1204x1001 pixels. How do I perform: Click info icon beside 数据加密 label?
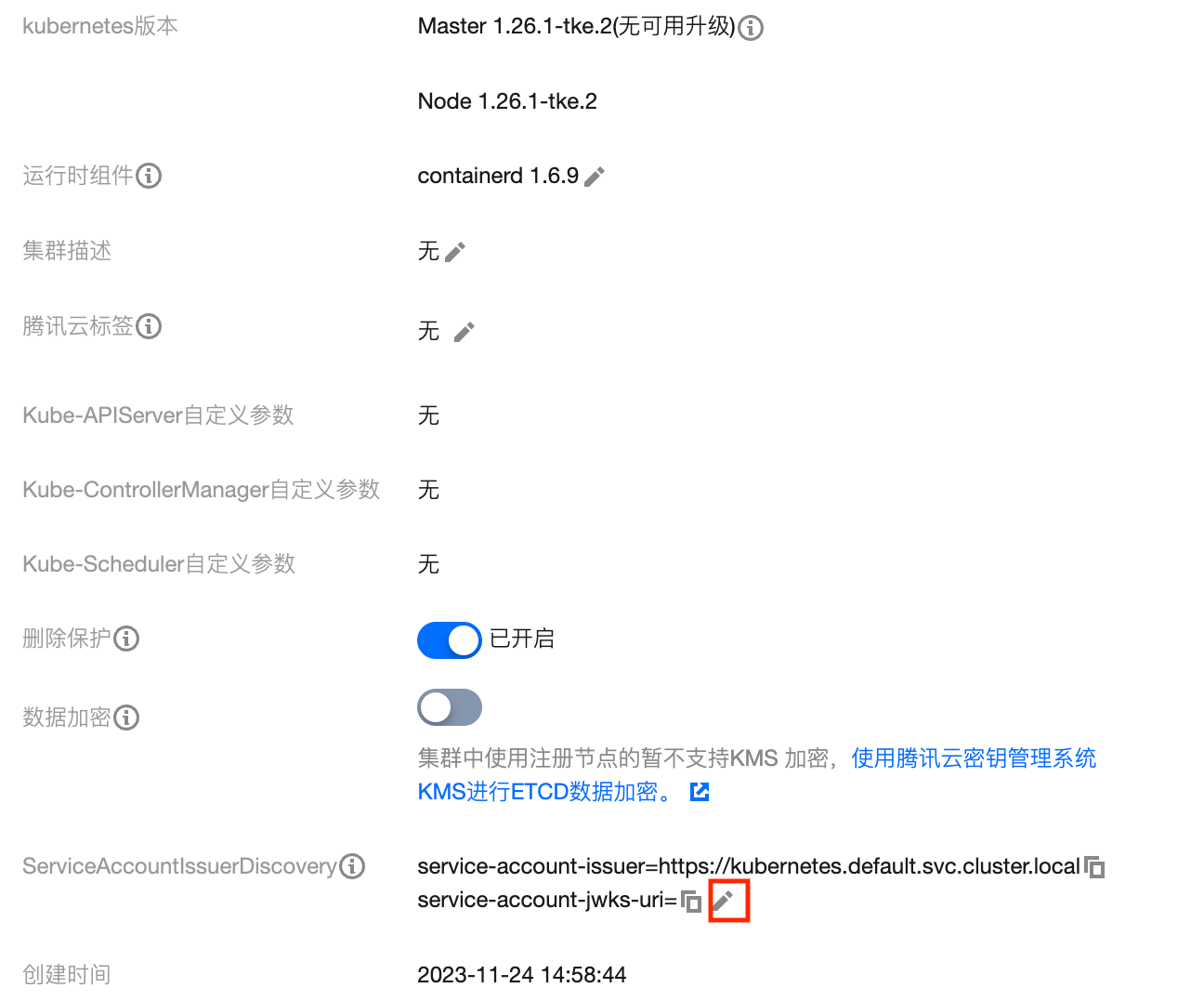126,718
